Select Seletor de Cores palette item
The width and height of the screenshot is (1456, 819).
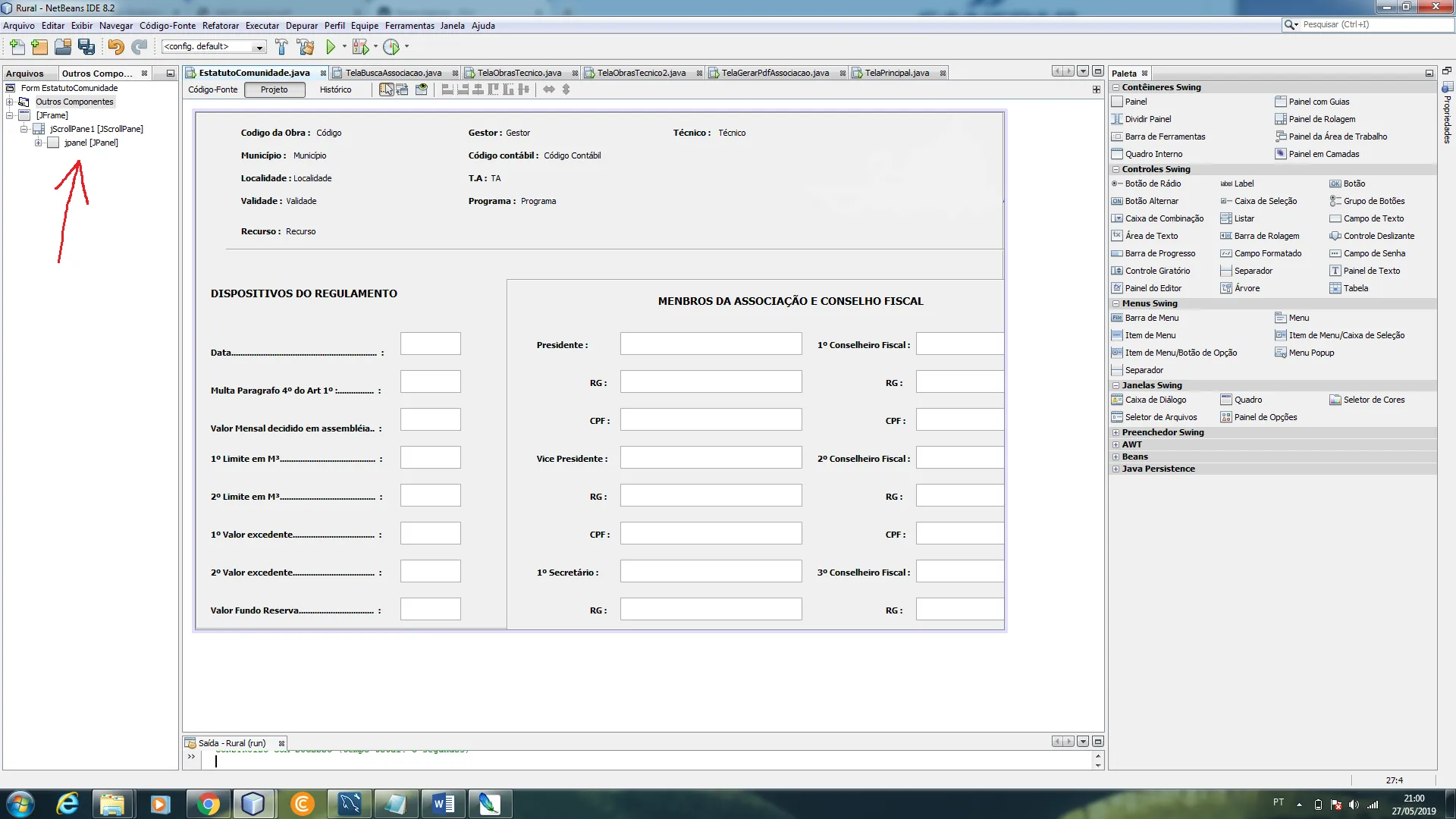click(1373, 400)
